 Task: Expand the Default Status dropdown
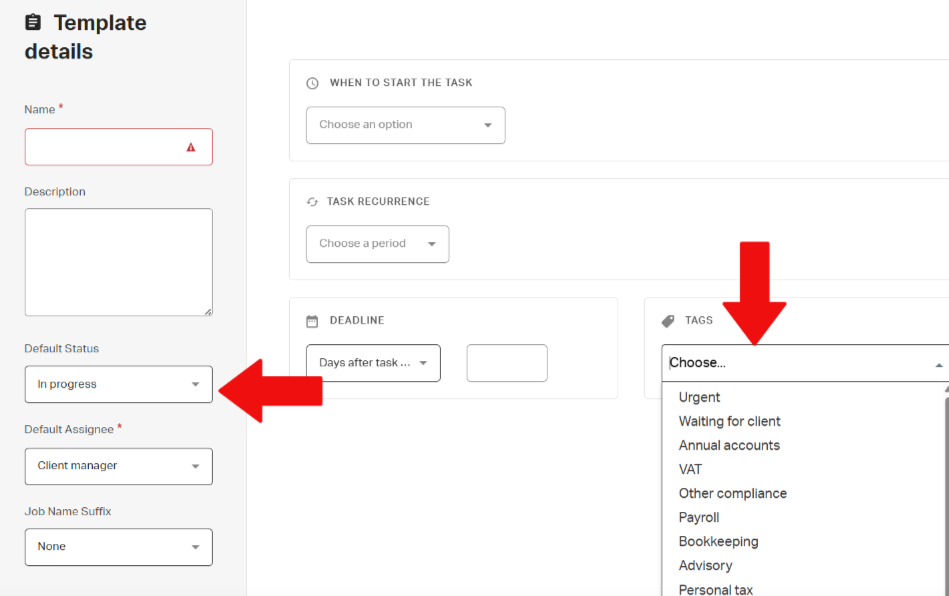pos(119,384)
